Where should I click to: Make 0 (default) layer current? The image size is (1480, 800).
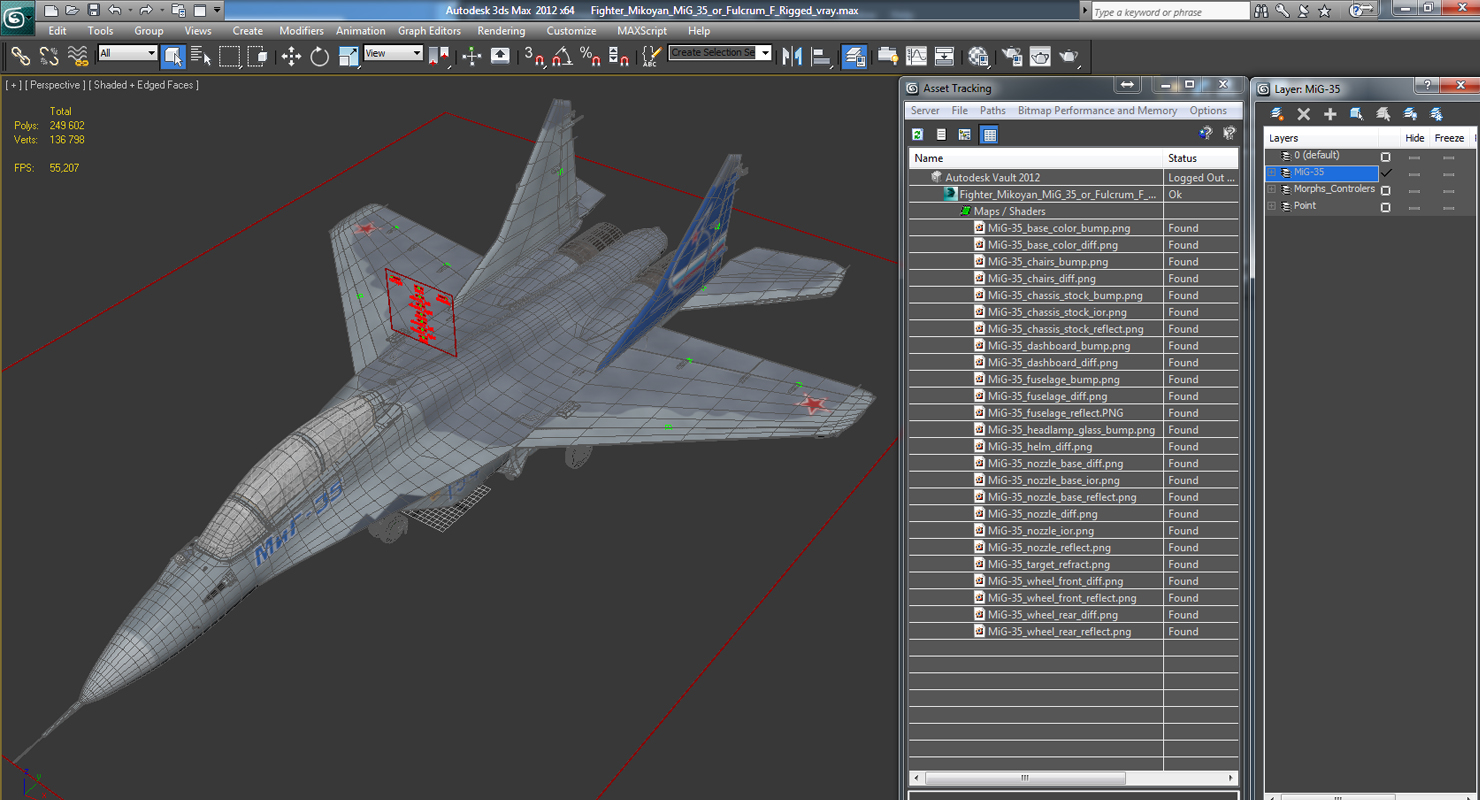pyautogui.click(x=1385, y=157)
